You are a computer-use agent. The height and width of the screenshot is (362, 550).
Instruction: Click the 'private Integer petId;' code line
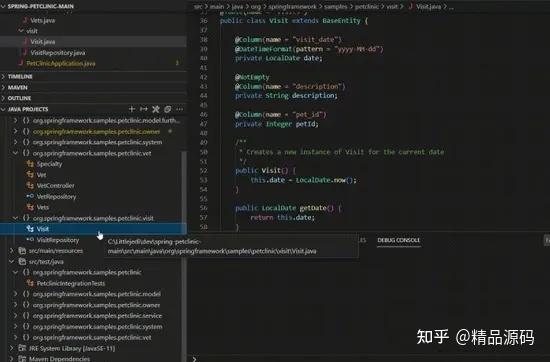276,124
